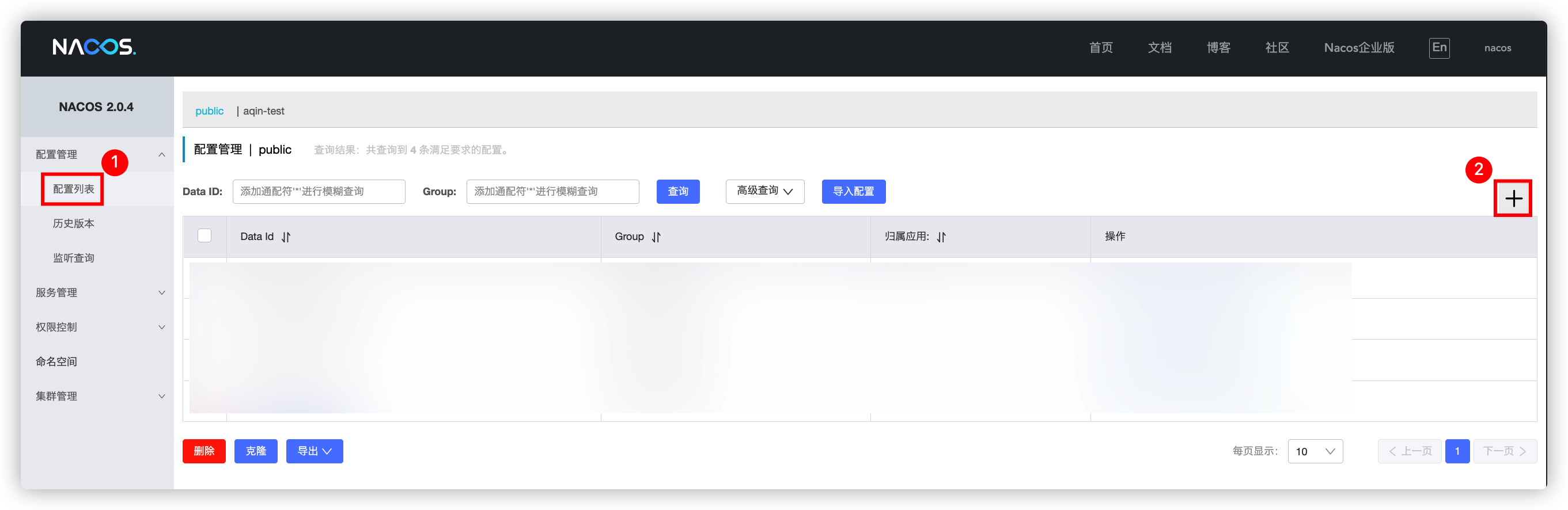1568x510 pixels.
Task: Open the nacos user menu
Action: pos(1497,48)
